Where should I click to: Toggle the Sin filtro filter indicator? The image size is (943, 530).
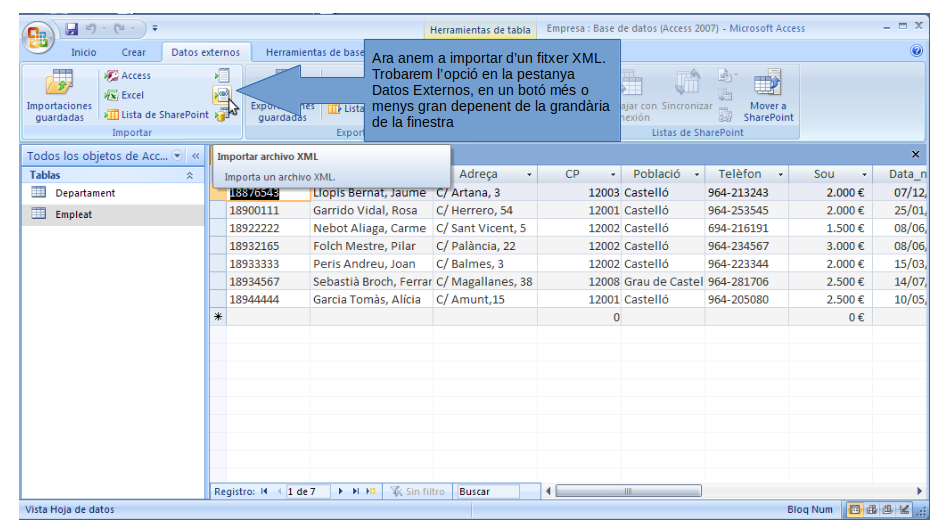click(x=418, y=491)
